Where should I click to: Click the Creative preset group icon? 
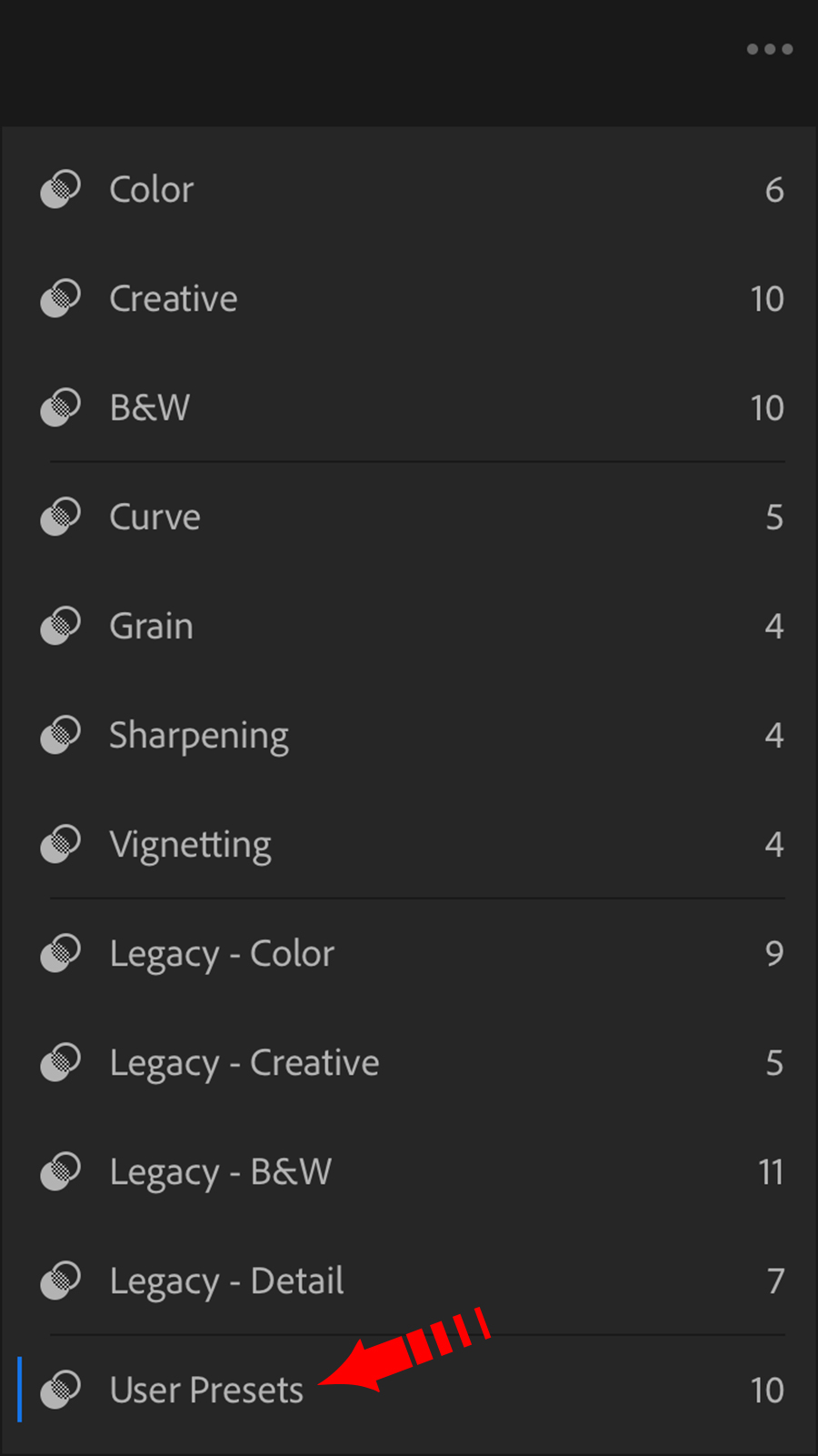click(61, 298)
